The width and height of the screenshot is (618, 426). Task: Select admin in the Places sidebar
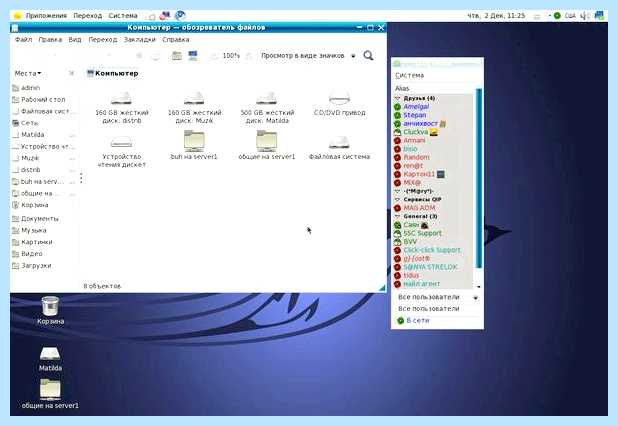(26, 87)
